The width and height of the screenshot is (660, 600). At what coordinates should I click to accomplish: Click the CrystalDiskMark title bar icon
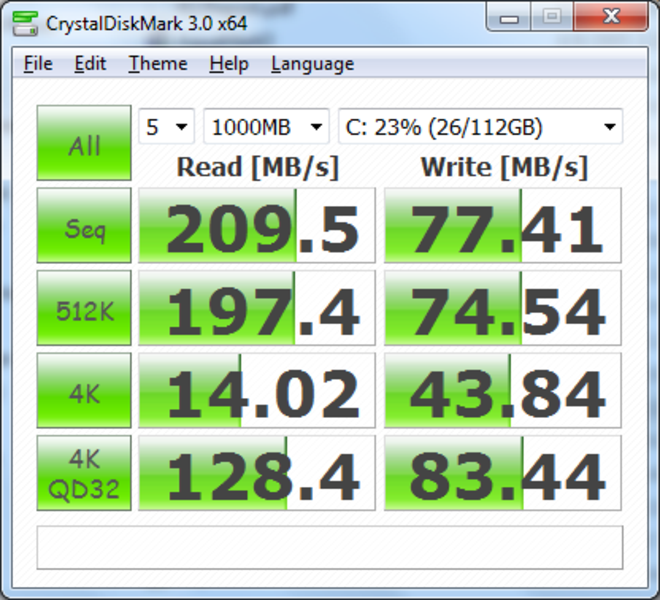25,24
